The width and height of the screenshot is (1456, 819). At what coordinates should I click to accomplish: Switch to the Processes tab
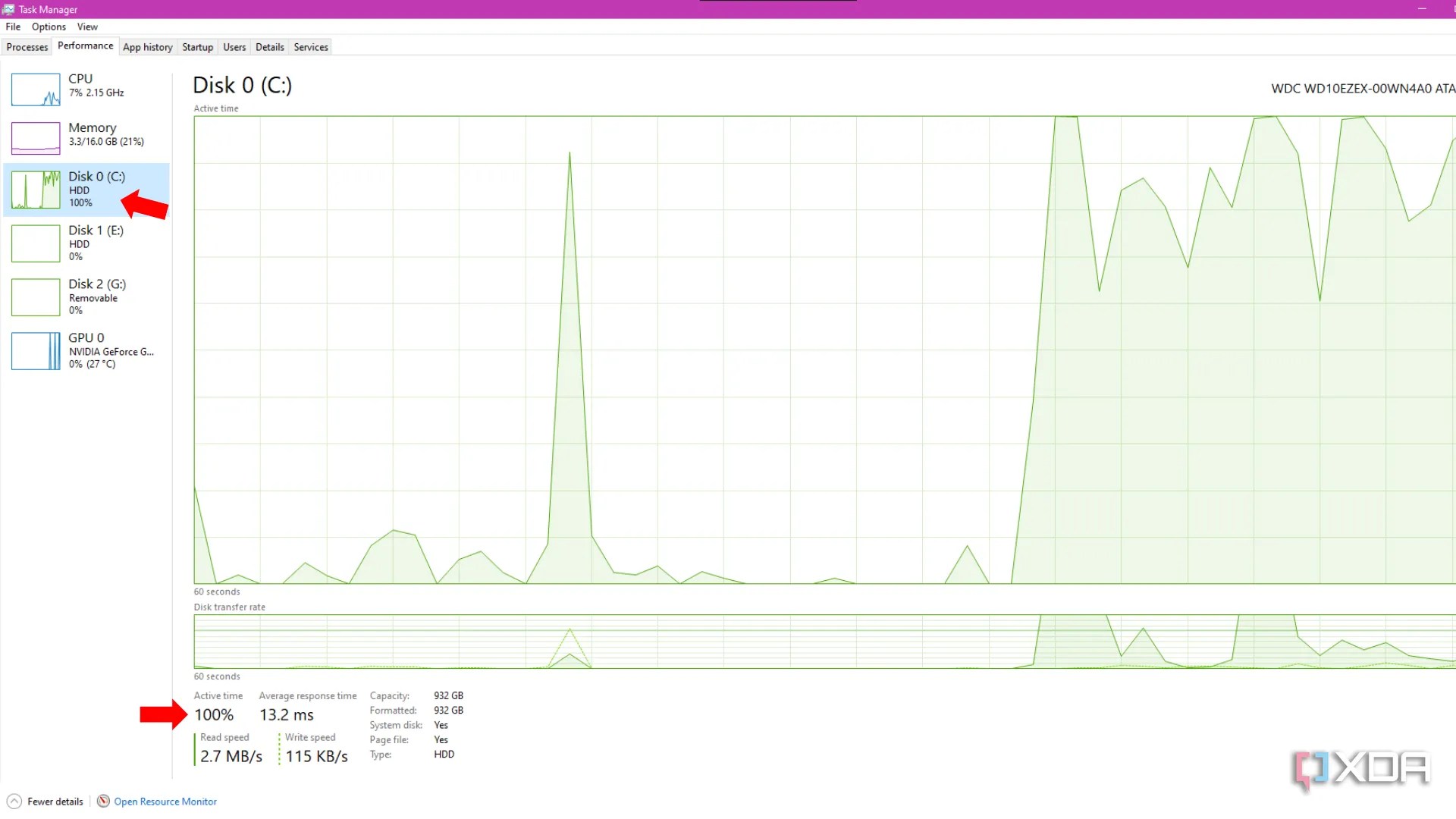27,47
